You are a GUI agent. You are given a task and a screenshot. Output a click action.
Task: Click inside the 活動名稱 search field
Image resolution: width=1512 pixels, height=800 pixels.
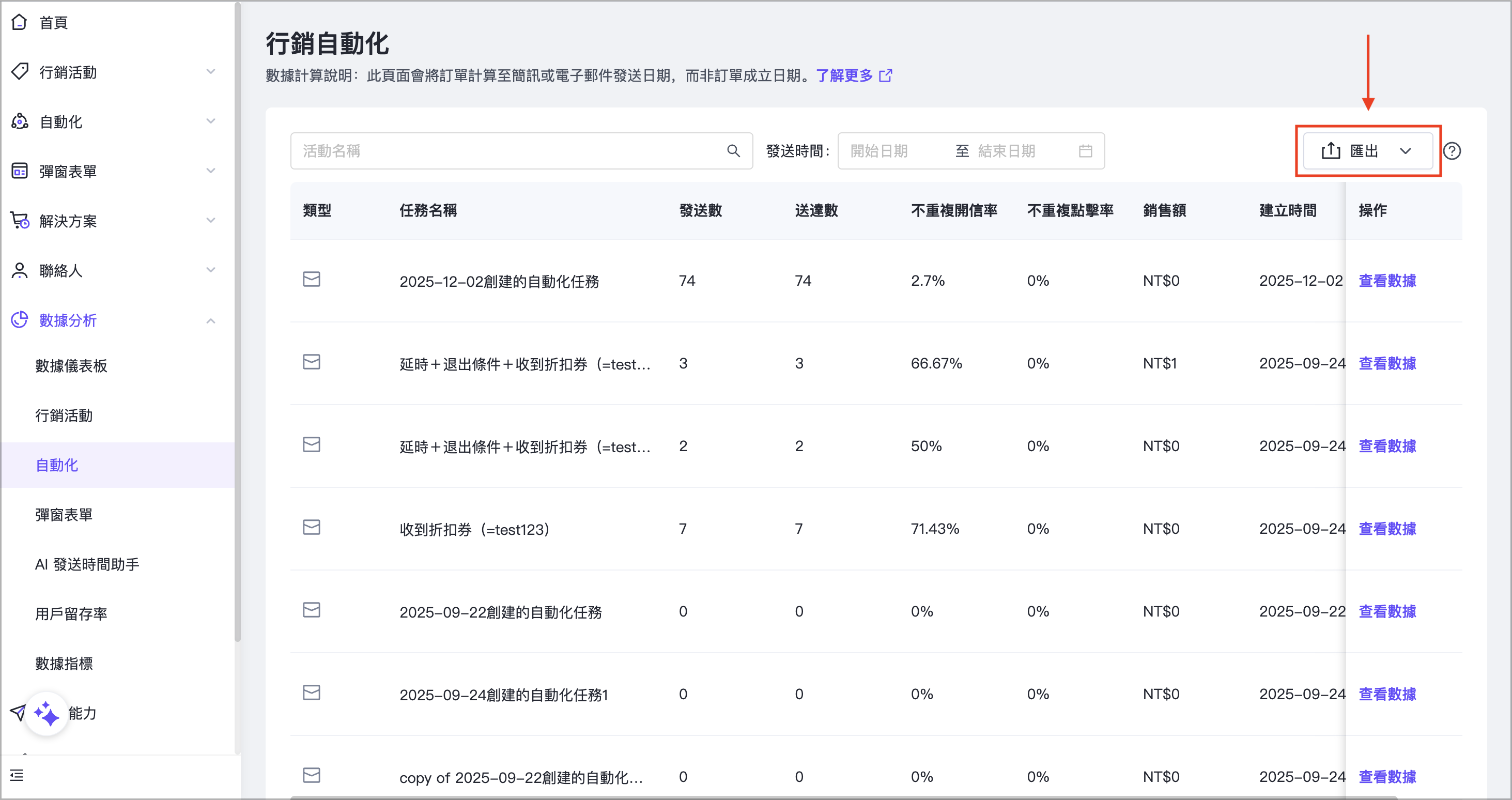click(x=499, y=151)
